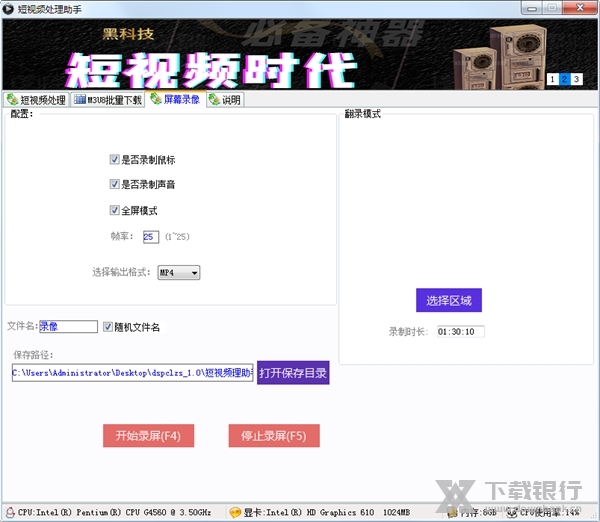Click 打开保存目录 button

[x=293, y=373]
